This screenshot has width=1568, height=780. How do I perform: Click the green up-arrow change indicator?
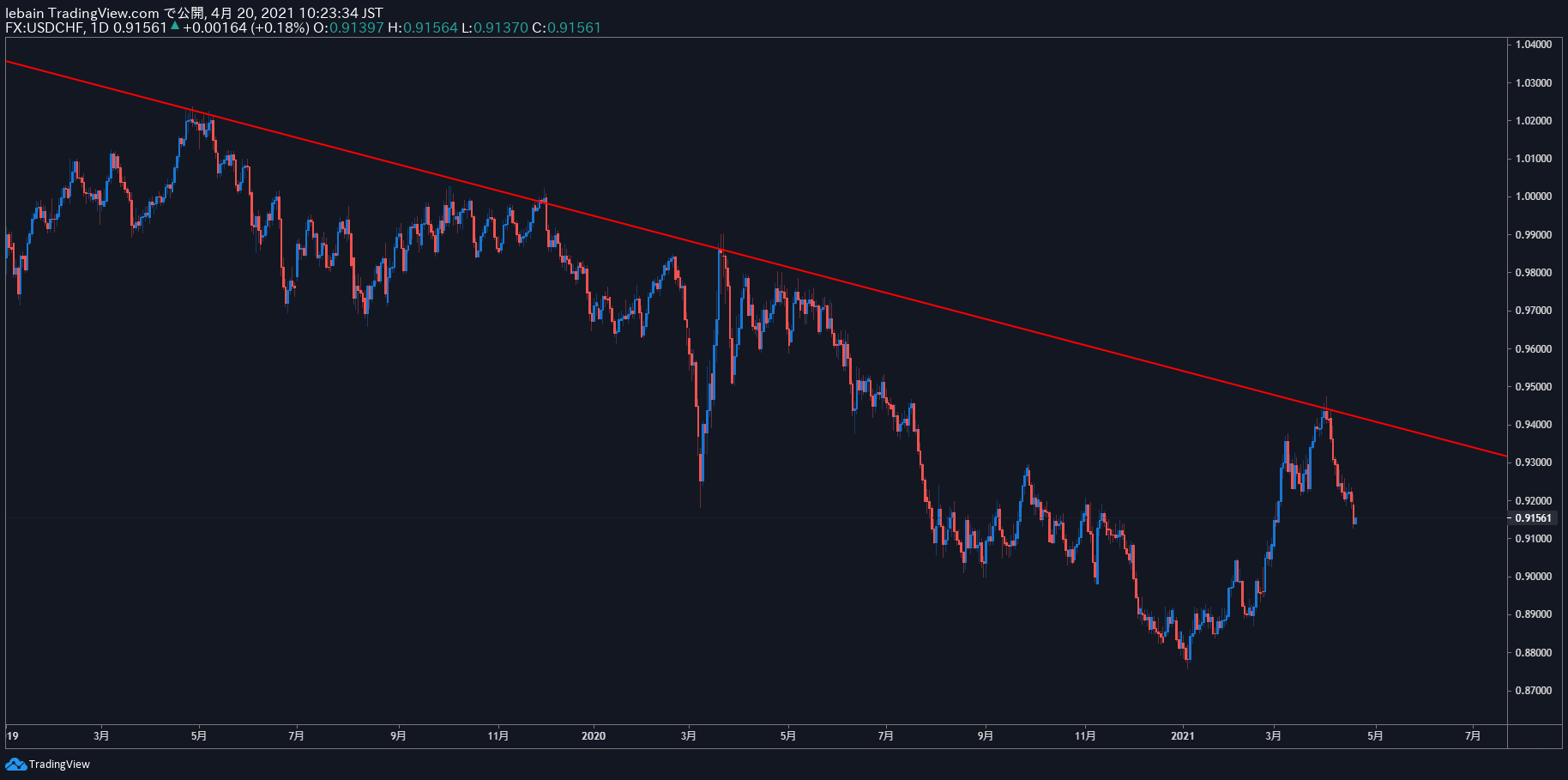pos(175,27)
